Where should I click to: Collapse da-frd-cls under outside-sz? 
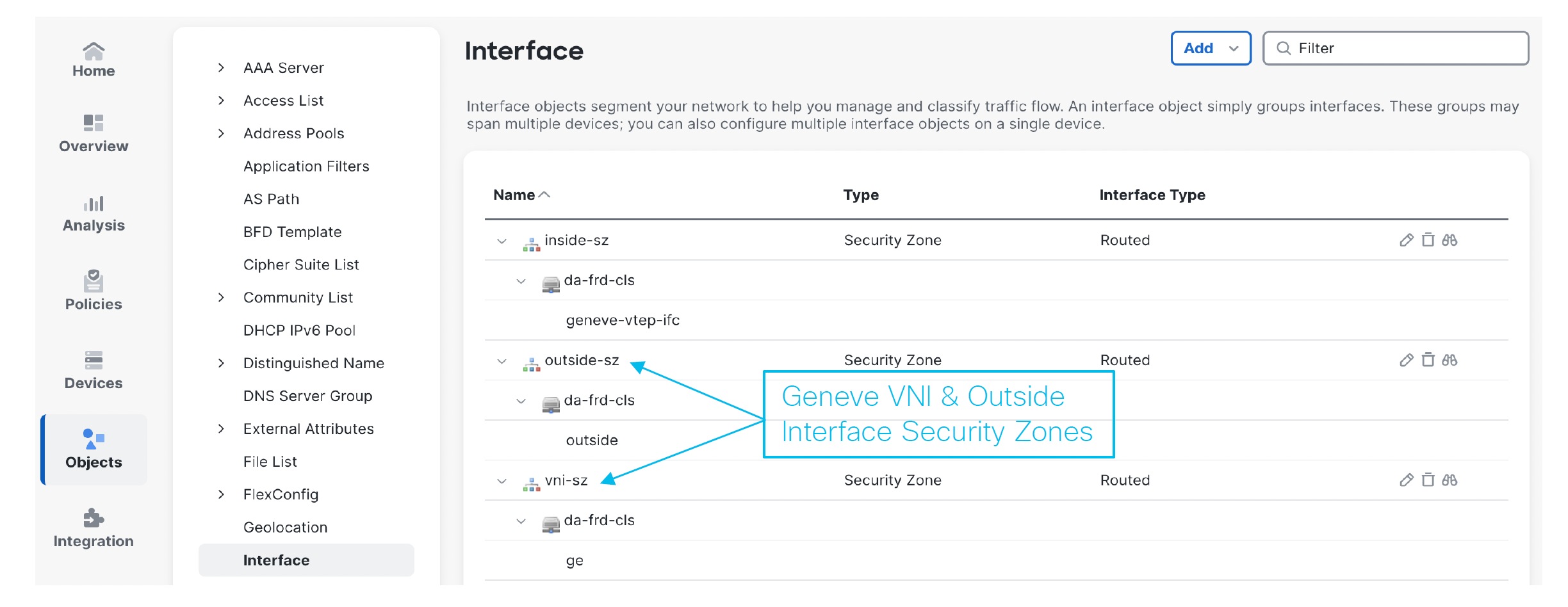521,401
